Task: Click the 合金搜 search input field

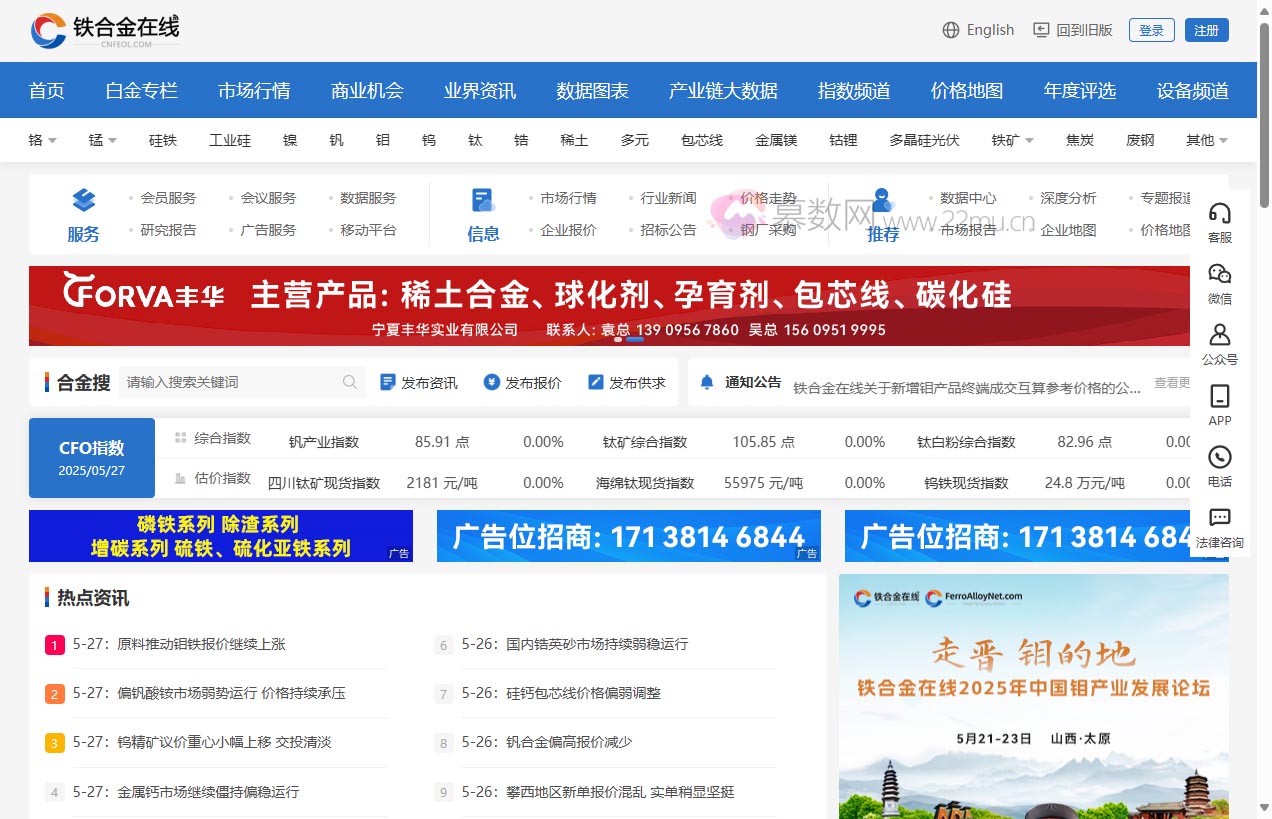Action: click(230, 382)
